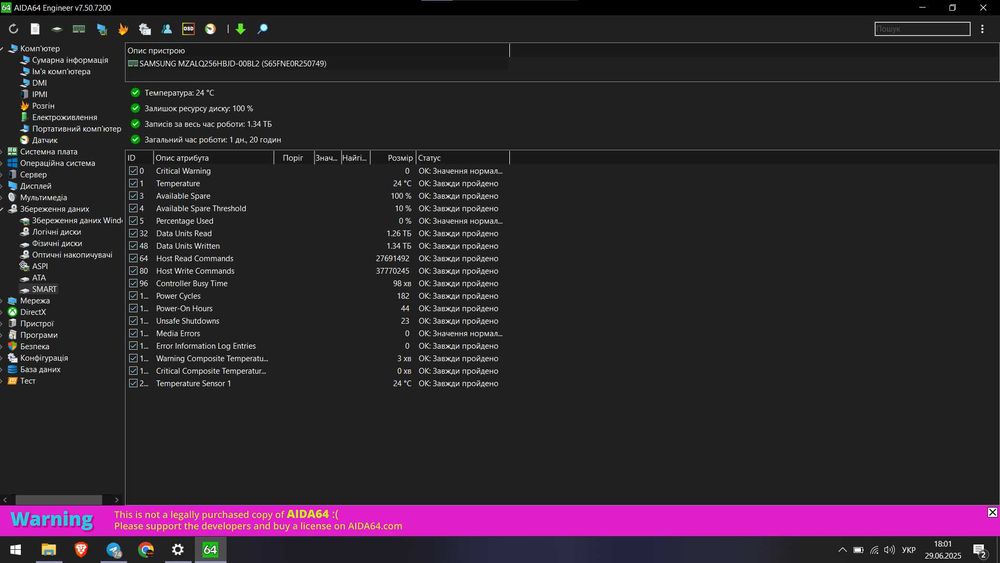Sort by the ID column header
1000x563 pixels.
pyautogui.click(x=139, y=157)
